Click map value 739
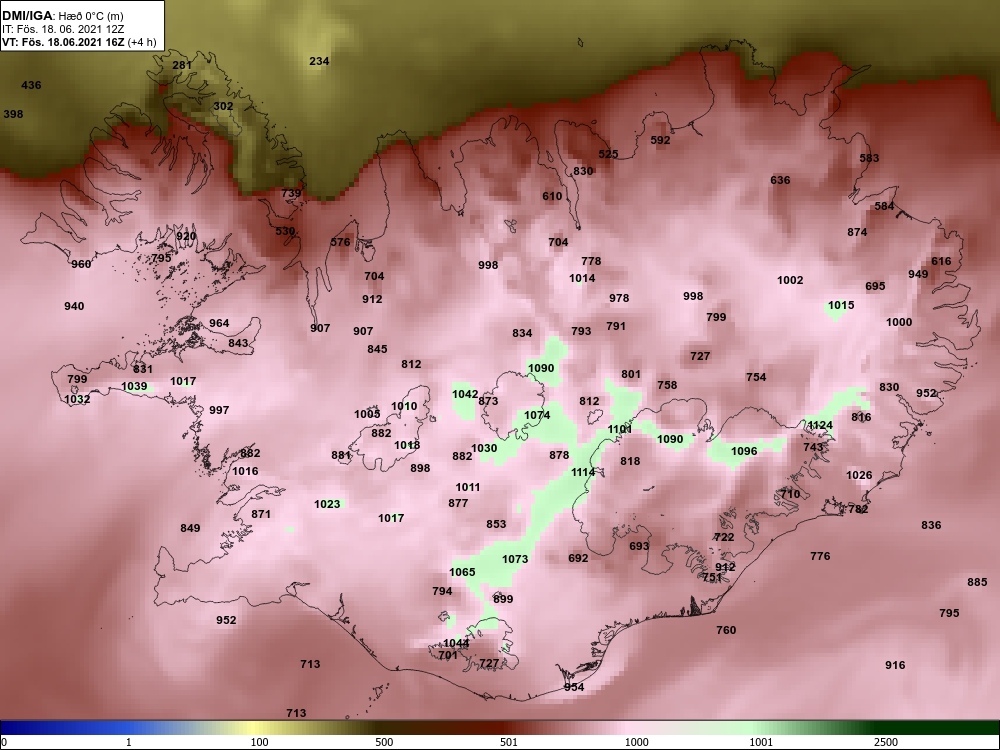 pos(291,193)
